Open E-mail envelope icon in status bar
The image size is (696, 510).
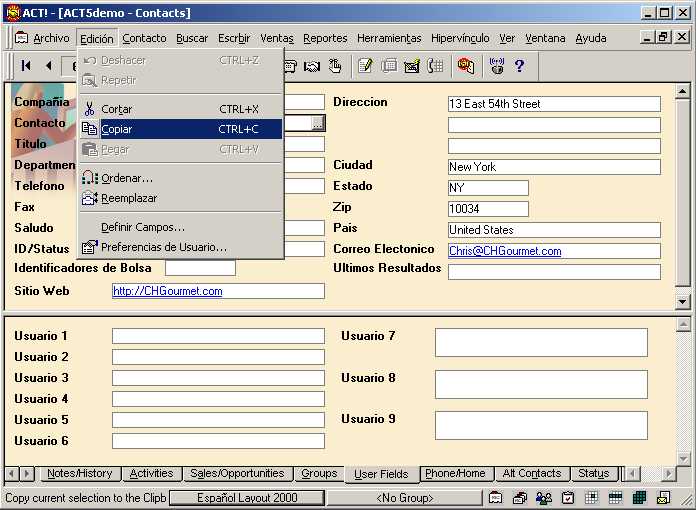click(x=663, y=498)
